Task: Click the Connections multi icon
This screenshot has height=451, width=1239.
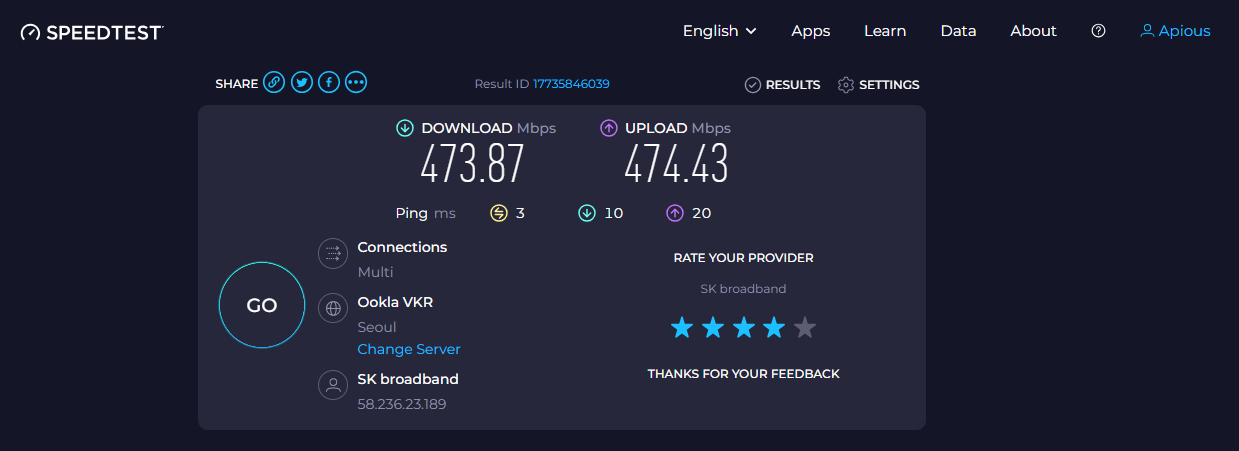Action: [332, 254]
